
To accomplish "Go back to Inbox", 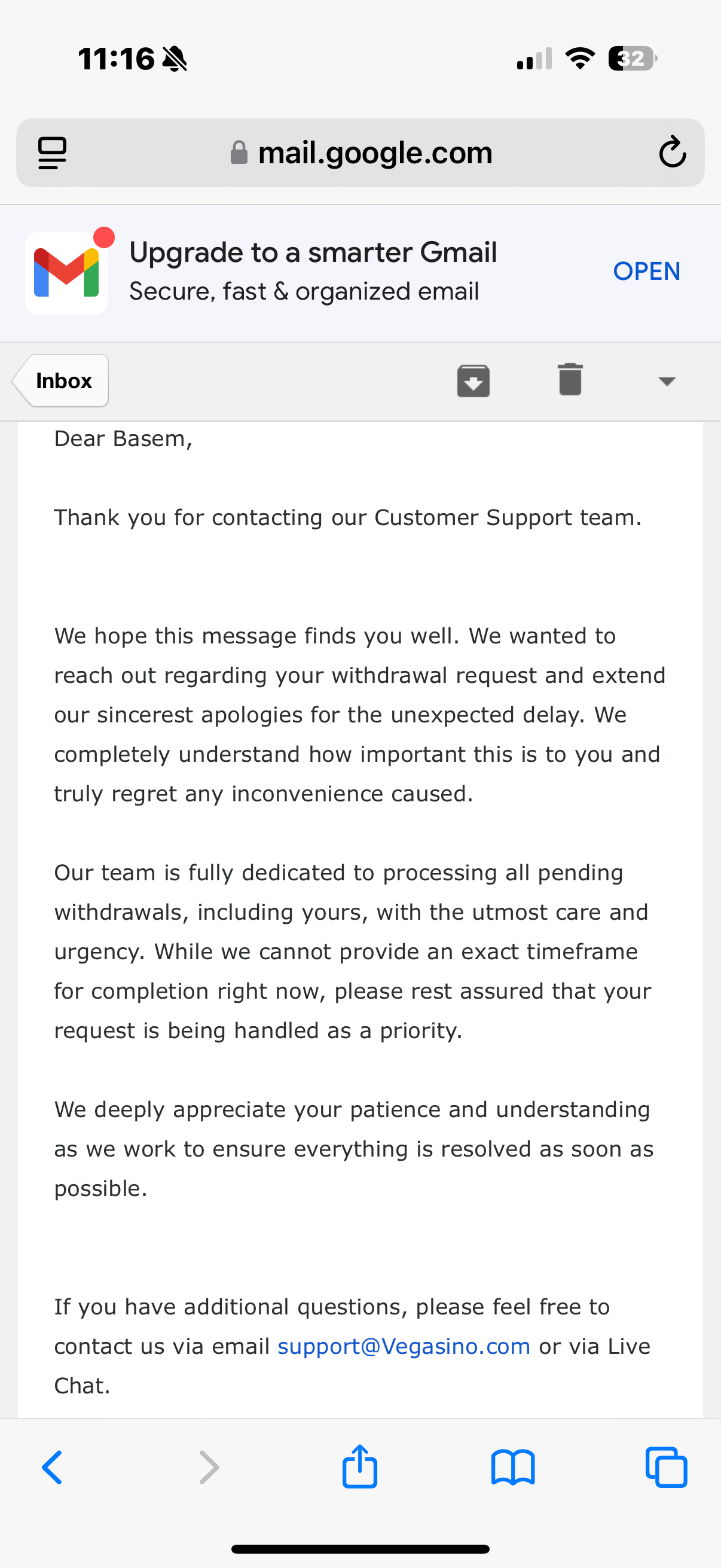I will click(x=62, y=381).
